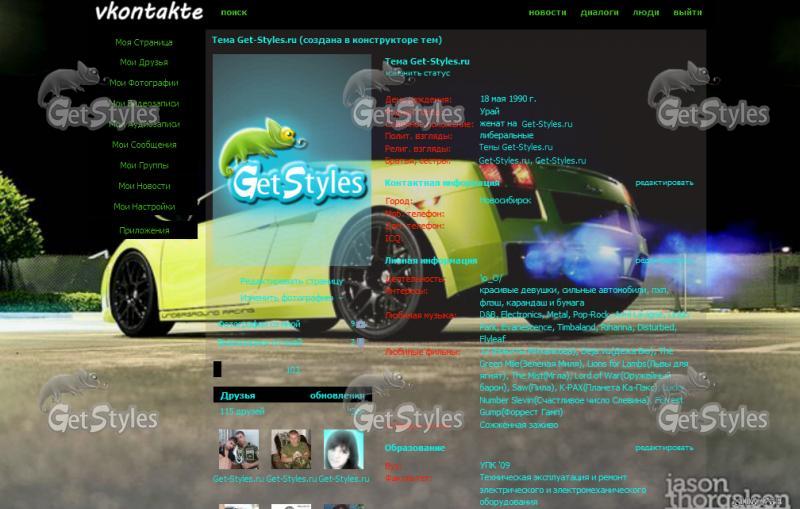Open Мои Фотографии in the sidebar
The width and height of the screenshot is (800, 509).
point(144,83)
